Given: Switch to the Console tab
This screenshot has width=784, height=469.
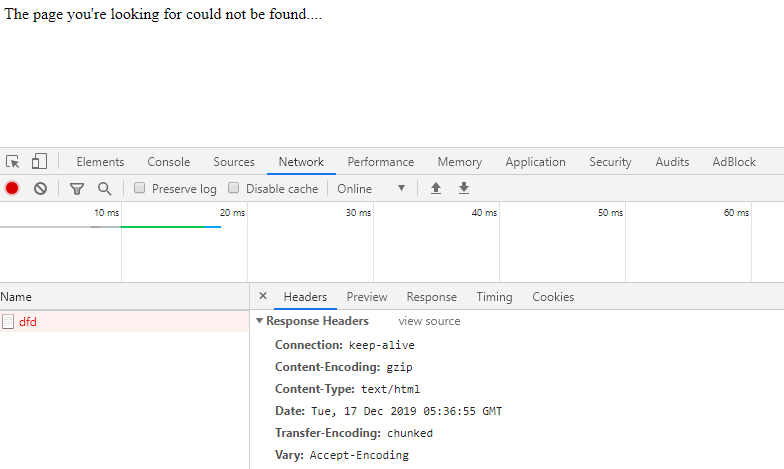Looking at the screenshot, I should point(168,162).
